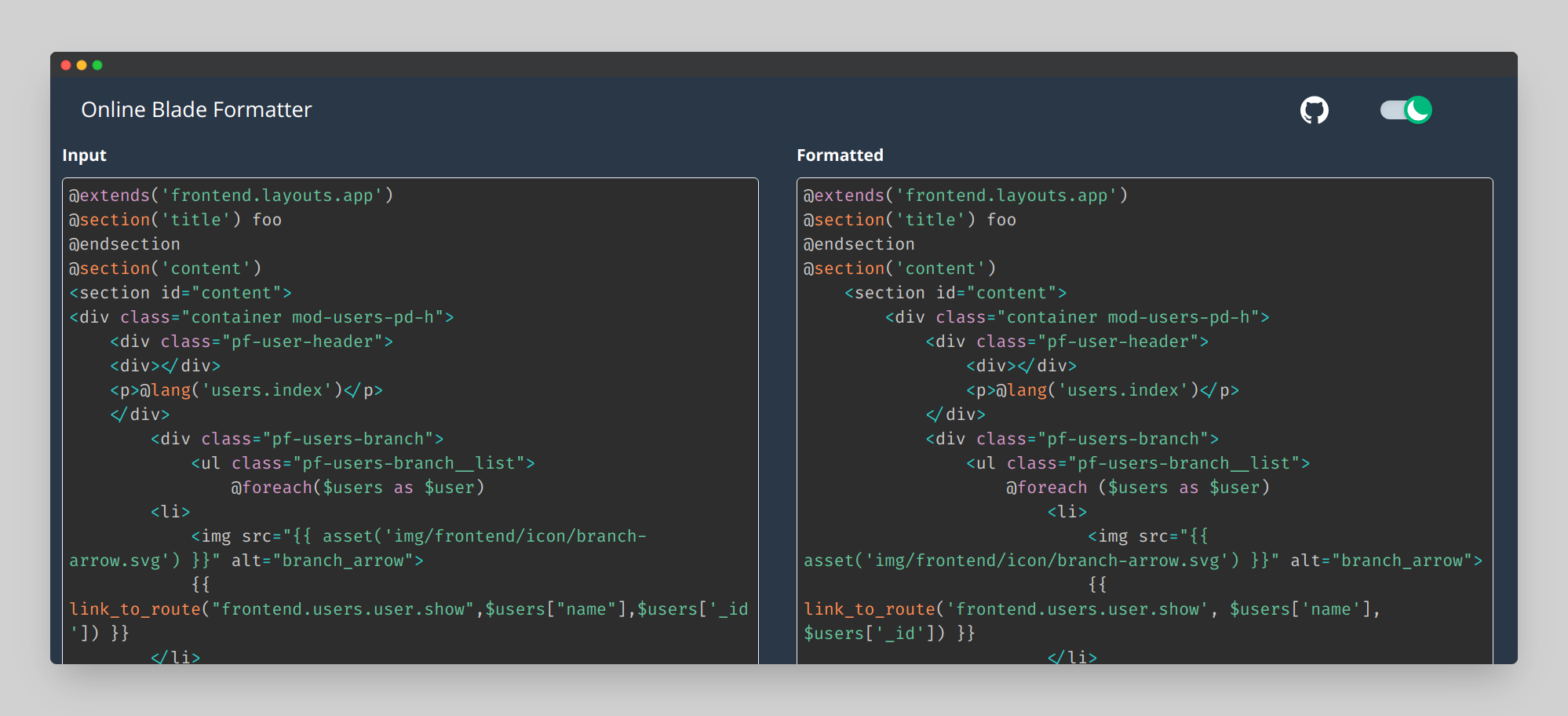Screen dimensions: 1568x716
Task: Click the @extends line in Formatted output
Action: 965,195
